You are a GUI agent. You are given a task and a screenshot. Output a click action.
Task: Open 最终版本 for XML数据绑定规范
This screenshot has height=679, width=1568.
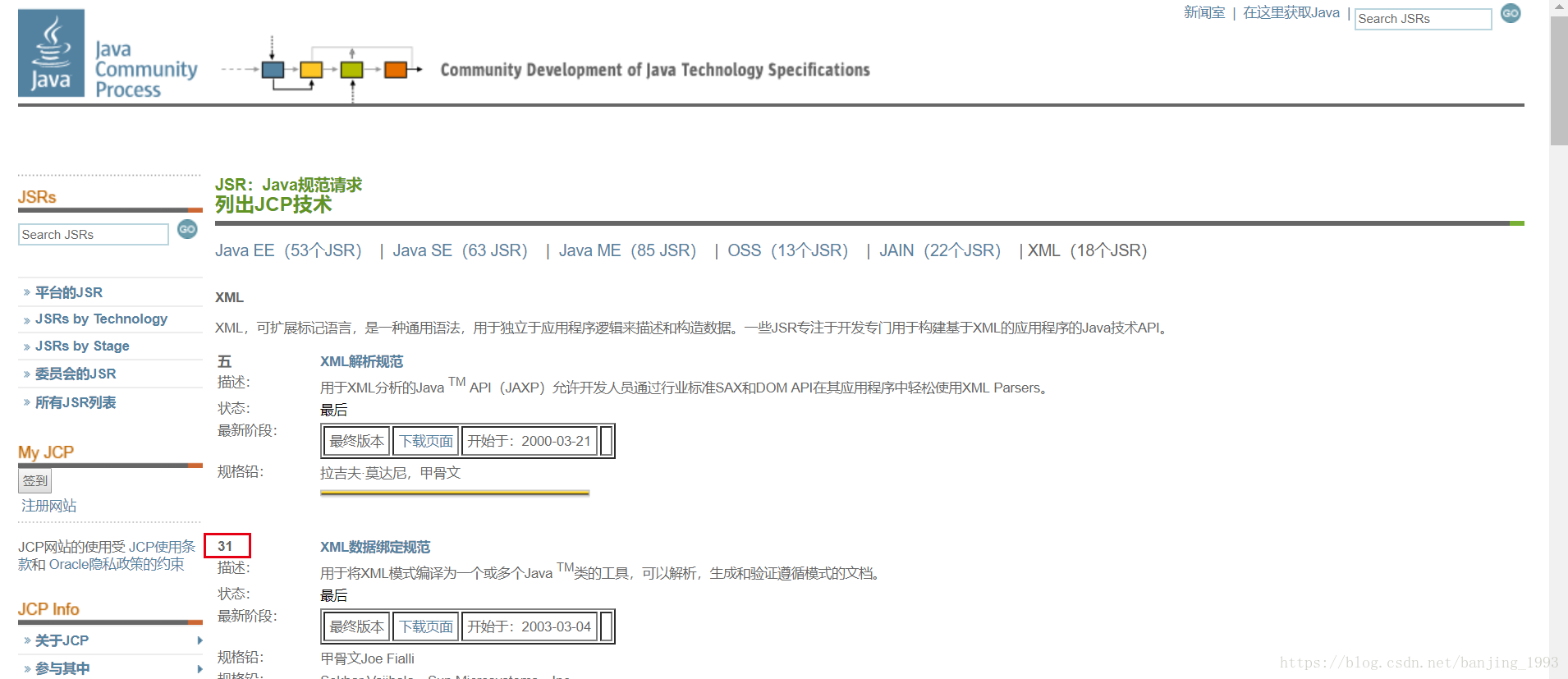coord(357,626)
